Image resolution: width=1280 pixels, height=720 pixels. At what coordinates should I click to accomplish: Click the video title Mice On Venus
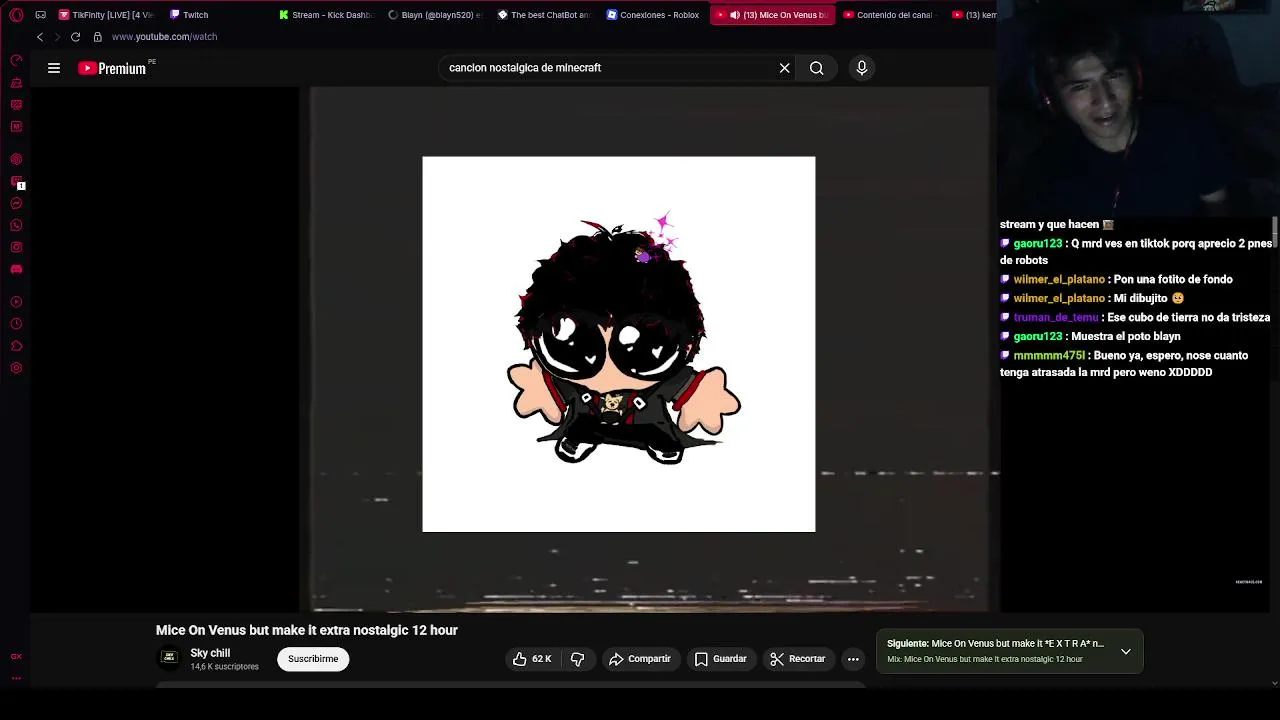(x=307, y=630)
